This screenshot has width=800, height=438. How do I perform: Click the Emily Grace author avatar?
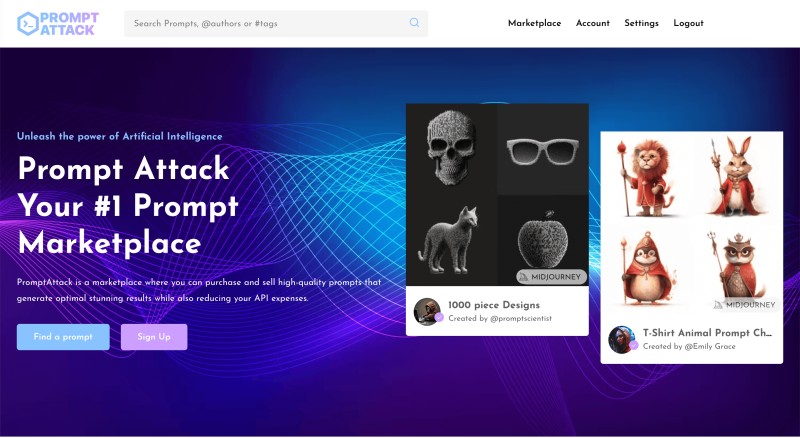622,339
